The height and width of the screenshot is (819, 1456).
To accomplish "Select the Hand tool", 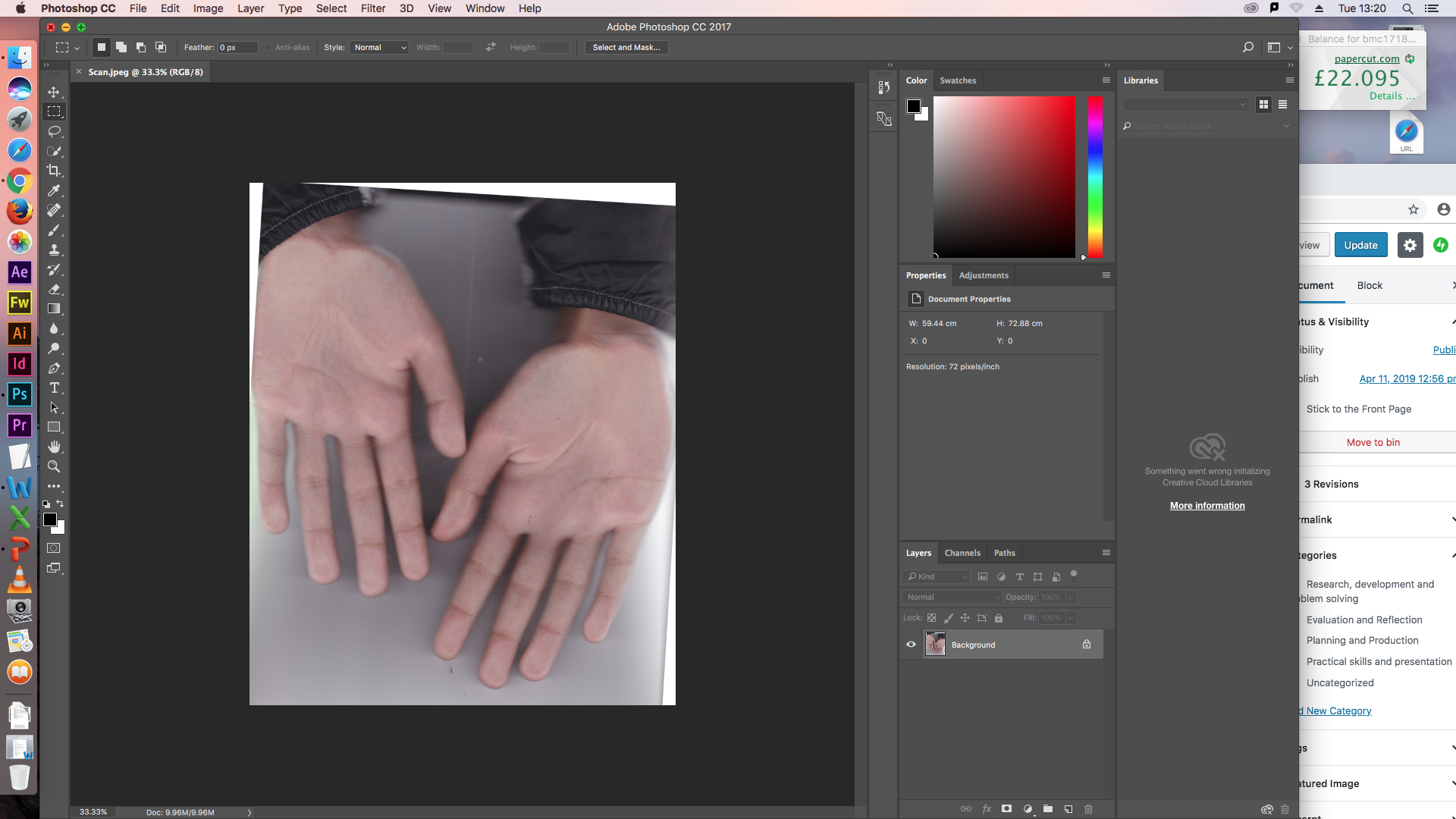I will [54, 447].
